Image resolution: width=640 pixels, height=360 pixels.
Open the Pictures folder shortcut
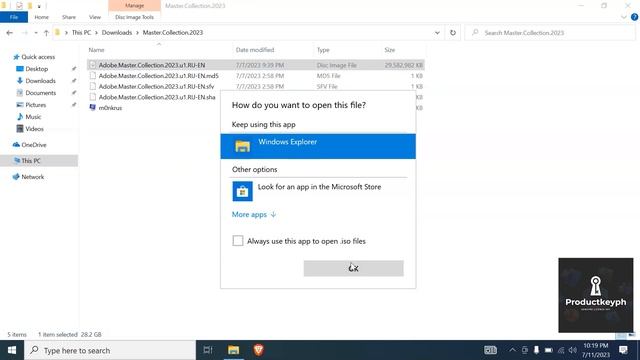pos(36,105)
